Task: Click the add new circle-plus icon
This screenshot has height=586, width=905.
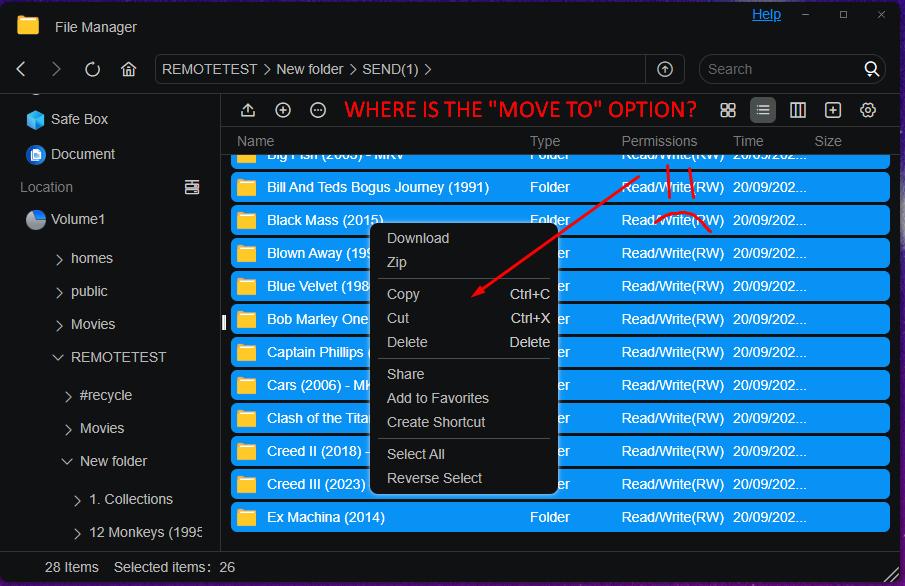Action: (283, 110)
